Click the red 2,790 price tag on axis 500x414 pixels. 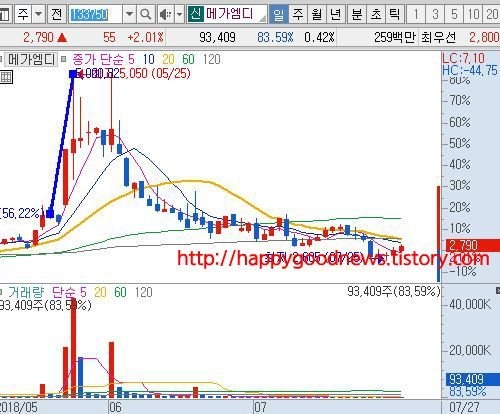pyautogui.click(x=471, y=246)
